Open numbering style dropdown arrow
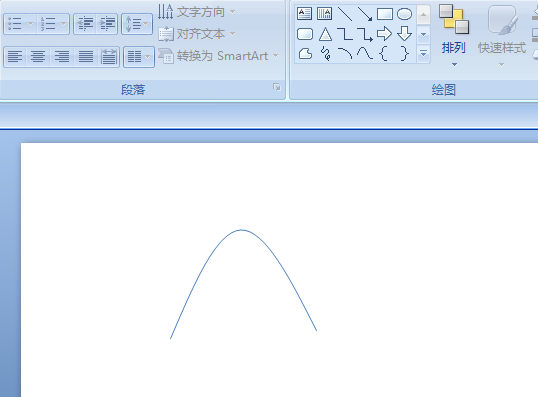Image resolution: width=538 pixels, height=397 pixels. 63,24
